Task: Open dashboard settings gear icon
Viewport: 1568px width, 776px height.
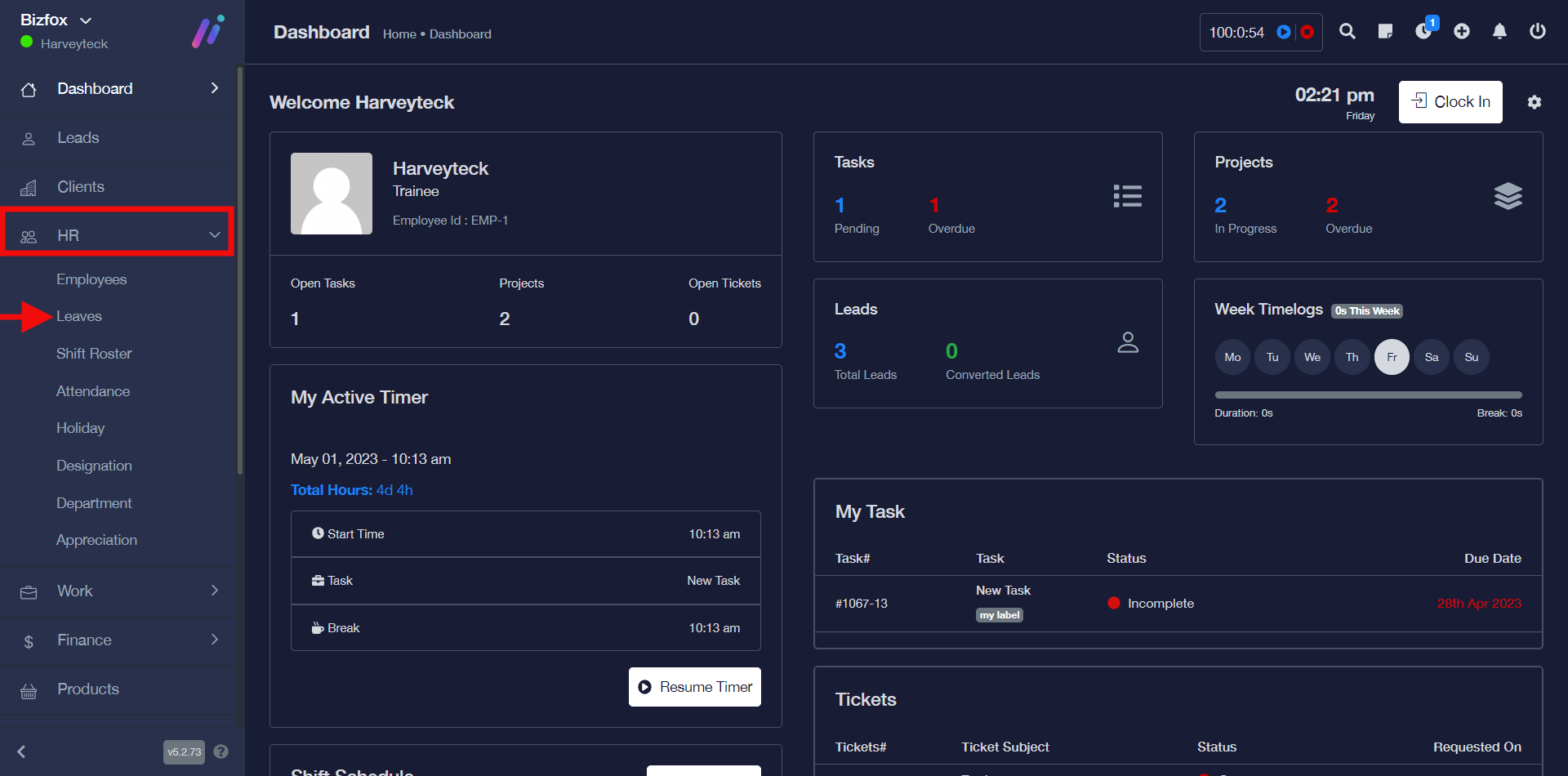Action: tap(1535, 102)
